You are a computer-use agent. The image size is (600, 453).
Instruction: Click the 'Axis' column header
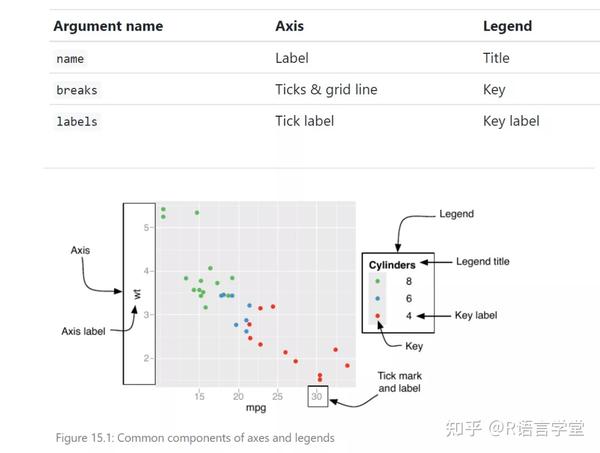click(x=290, y=26)
